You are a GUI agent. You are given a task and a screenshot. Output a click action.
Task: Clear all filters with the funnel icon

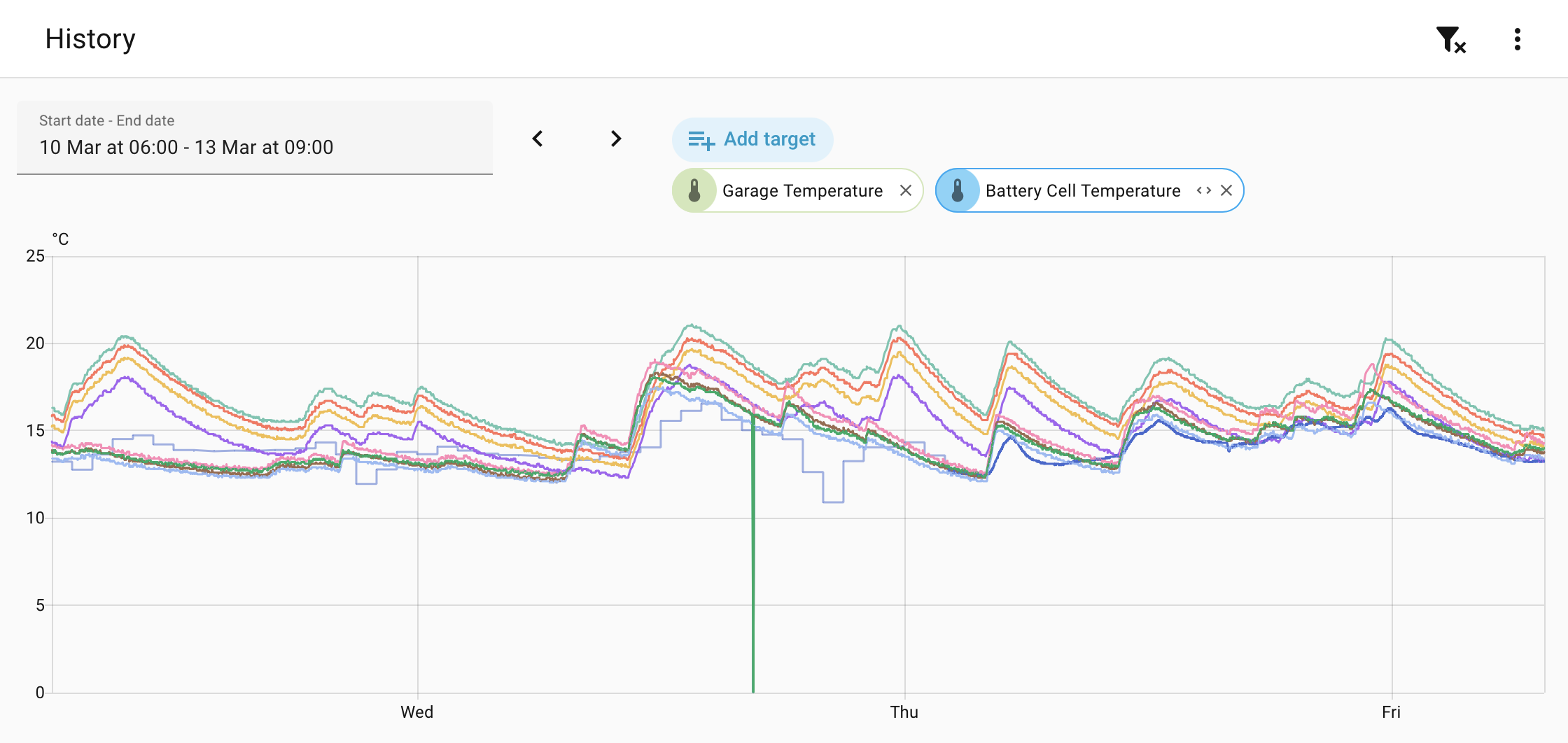pos(1450,40)
